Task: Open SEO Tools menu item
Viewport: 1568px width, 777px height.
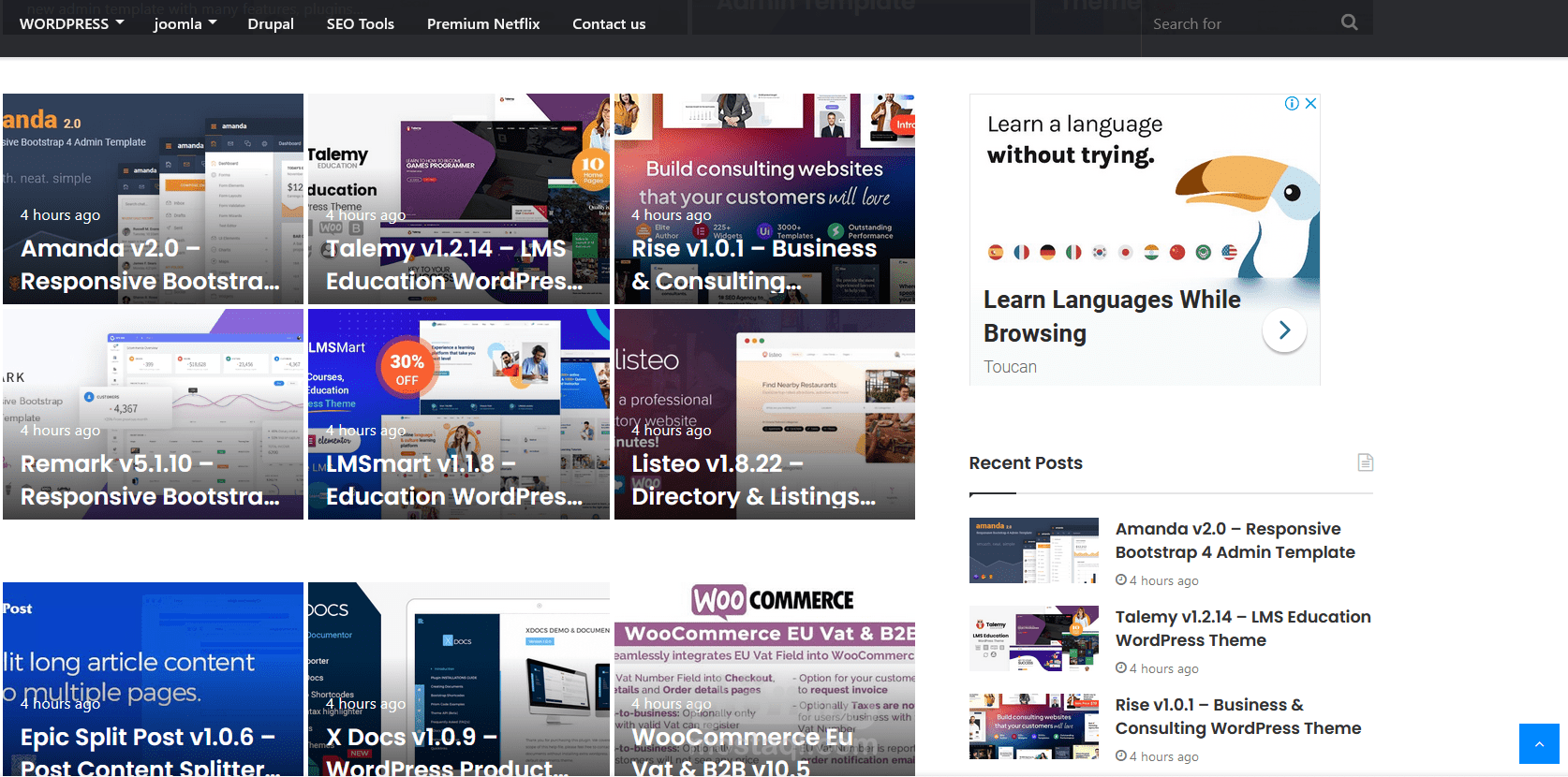Action: [361, 23]
